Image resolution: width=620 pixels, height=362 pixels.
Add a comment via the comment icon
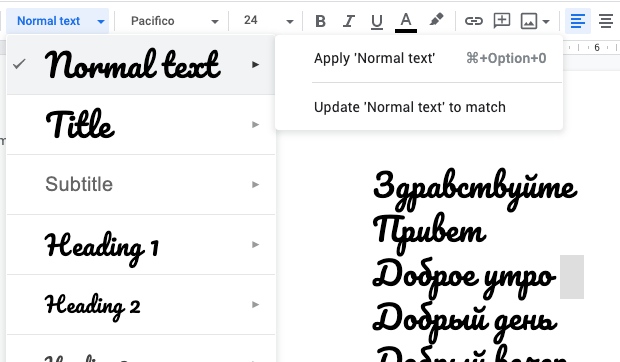click(501, 21)
